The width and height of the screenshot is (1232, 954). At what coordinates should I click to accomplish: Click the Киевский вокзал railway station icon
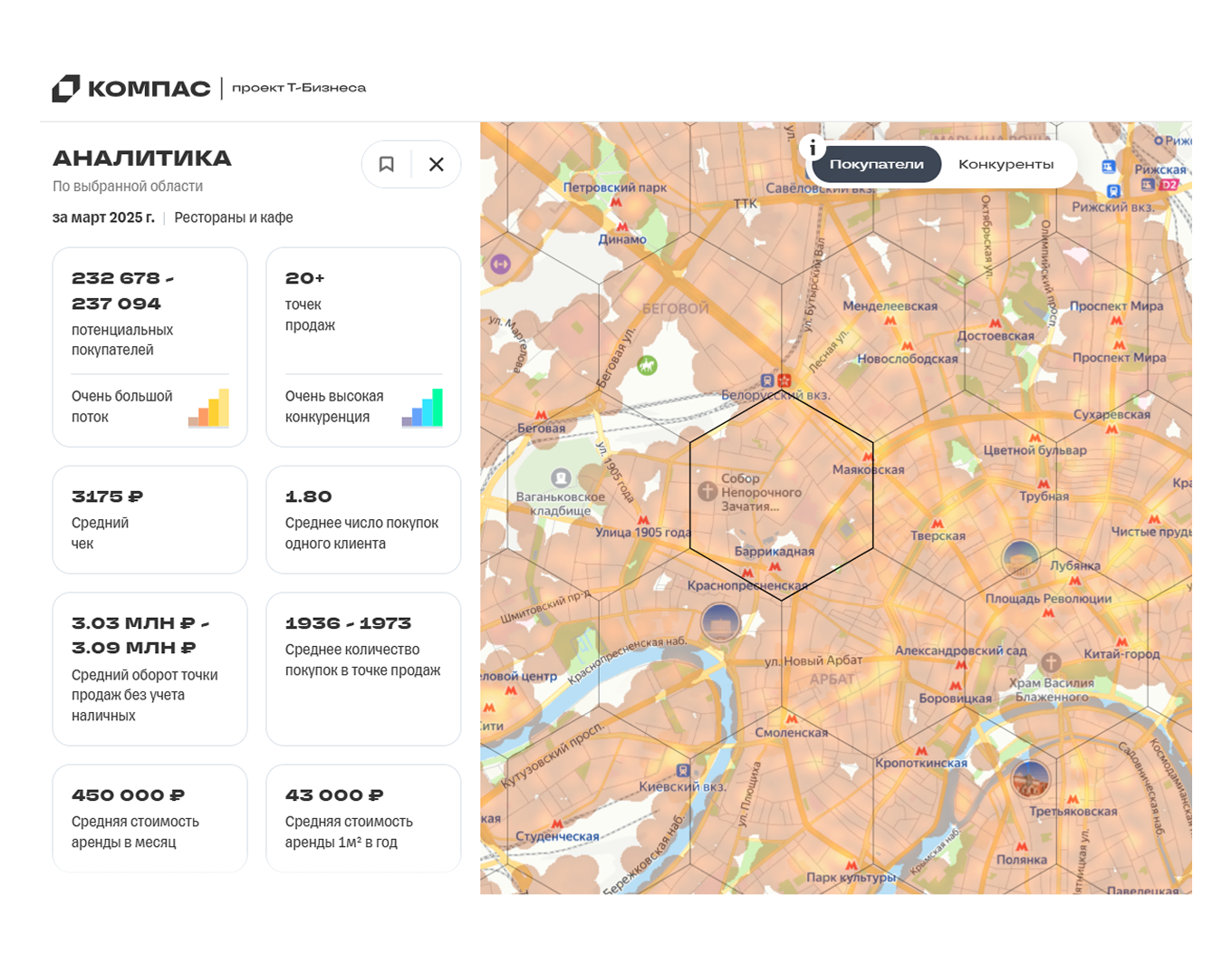pyautogui.click(x=683, y=770)
